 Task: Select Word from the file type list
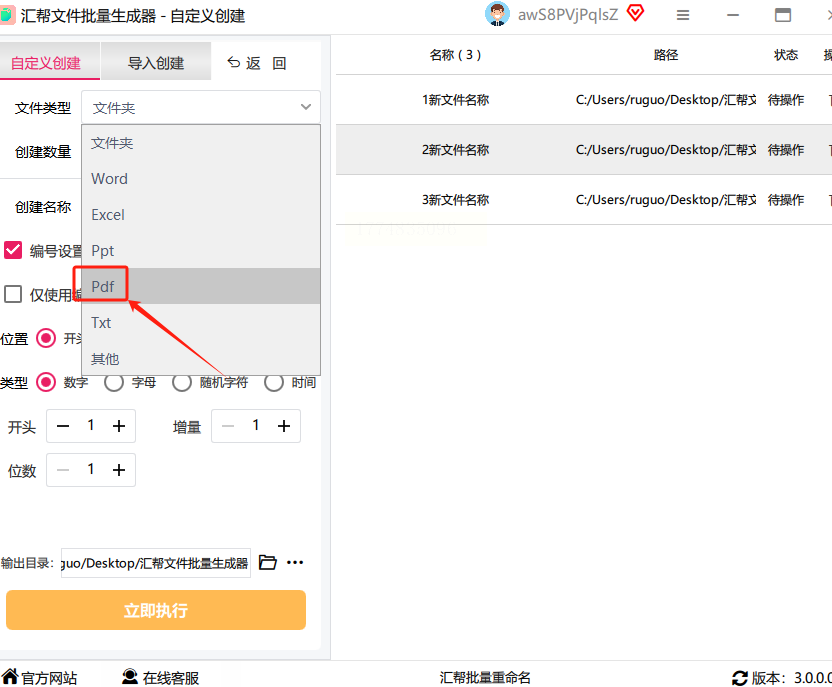tap(201, 179)
